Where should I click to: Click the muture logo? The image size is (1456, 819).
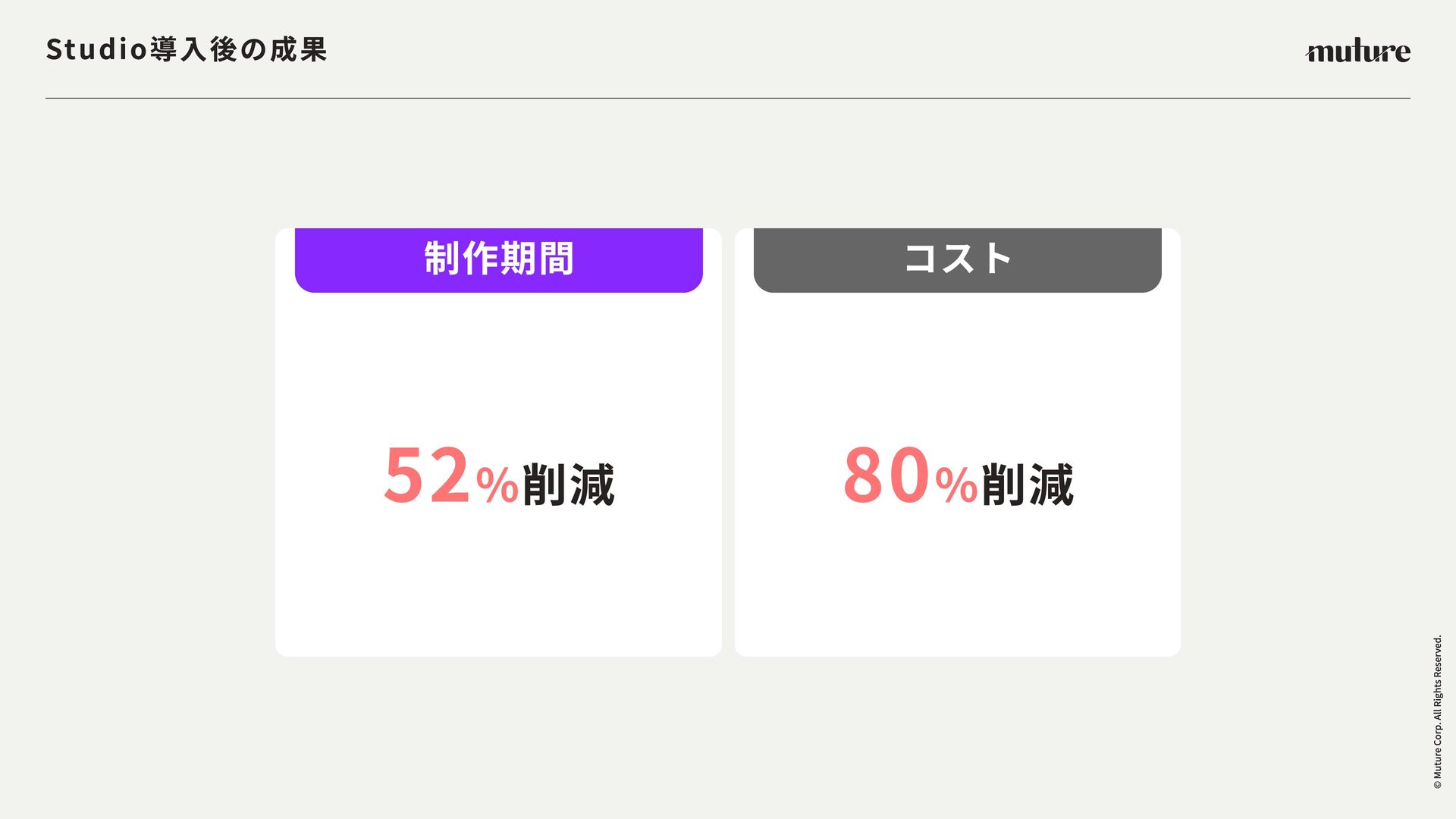tap(1357, 50)
